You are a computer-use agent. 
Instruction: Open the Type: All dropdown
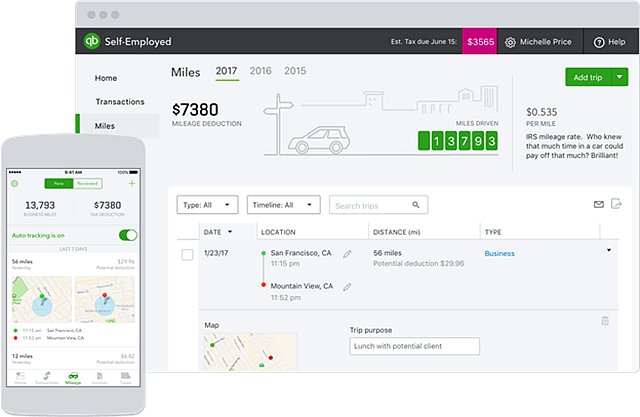coord(207,205)
